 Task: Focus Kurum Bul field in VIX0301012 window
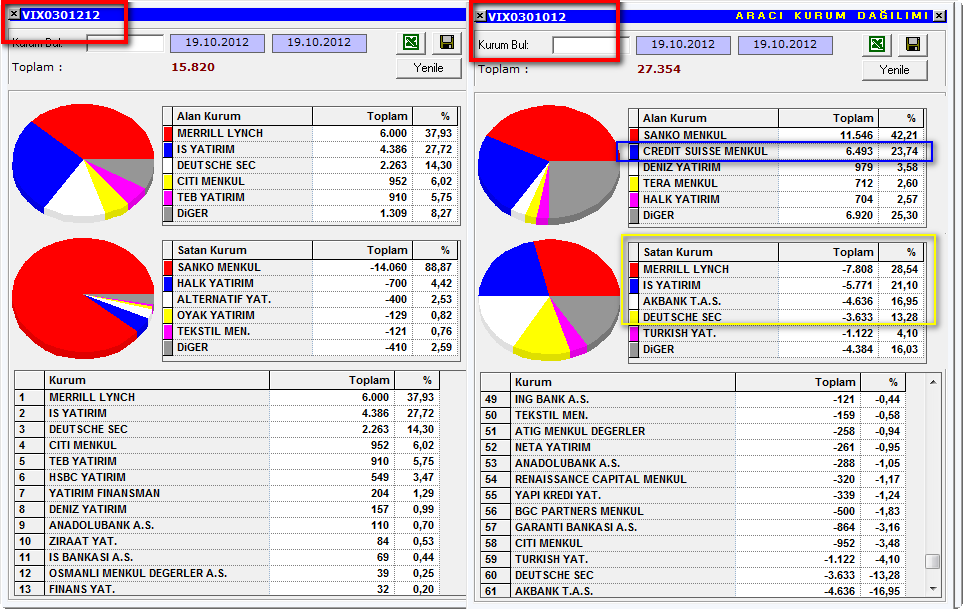tap(591, 45)
